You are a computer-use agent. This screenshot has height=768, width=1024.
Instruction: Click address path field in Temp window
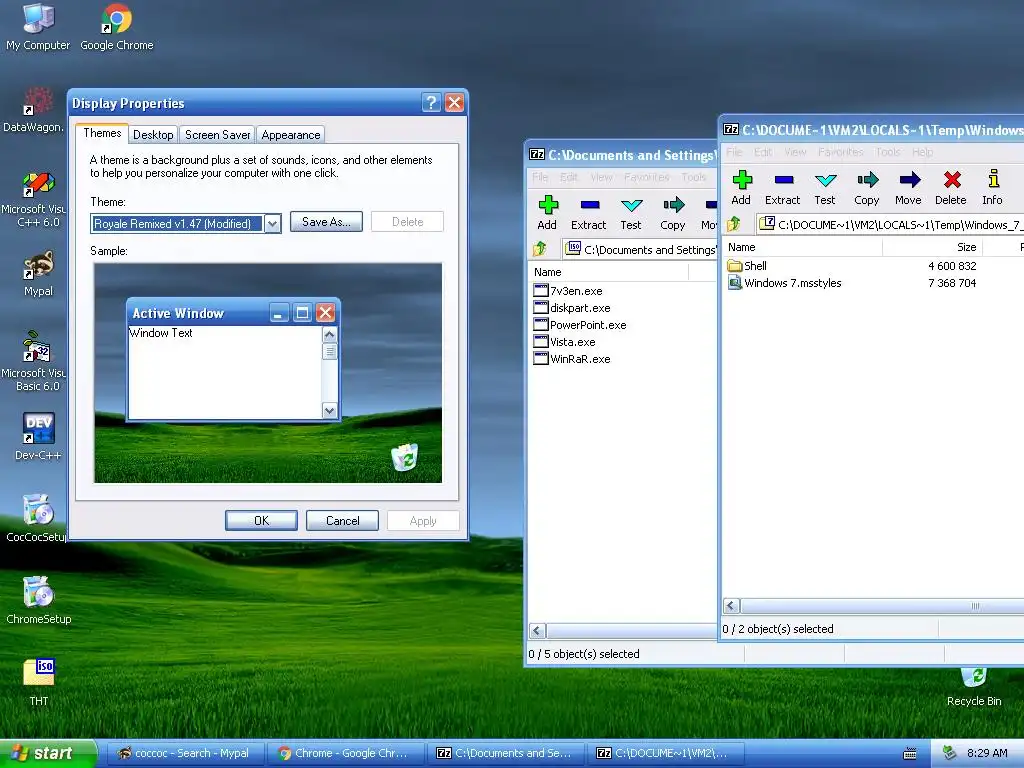(889, 224)
